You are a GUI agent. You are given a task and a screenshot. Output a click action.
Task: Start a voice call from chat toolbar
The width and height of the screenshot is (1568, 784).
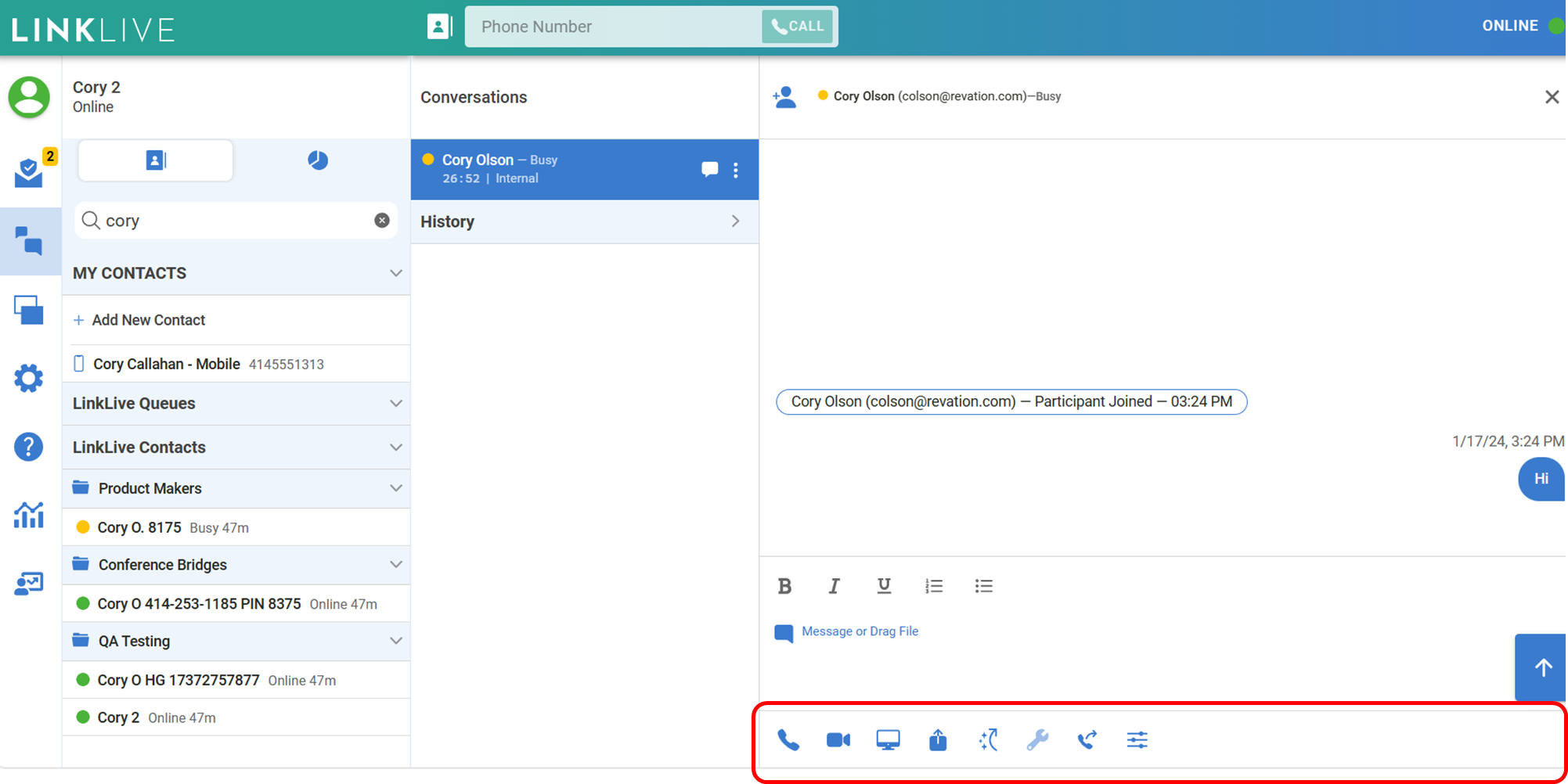788,740
